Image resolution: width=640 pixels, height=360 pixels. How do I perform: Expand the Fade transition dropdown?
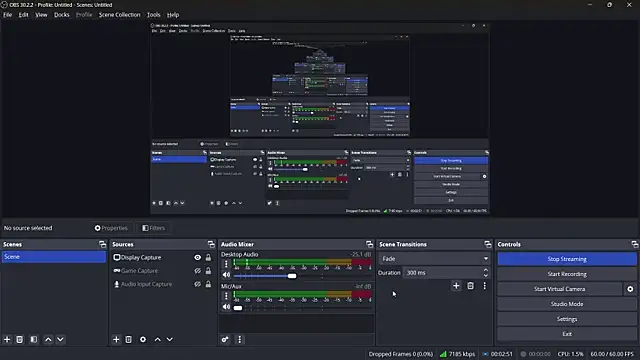point(434,258)
